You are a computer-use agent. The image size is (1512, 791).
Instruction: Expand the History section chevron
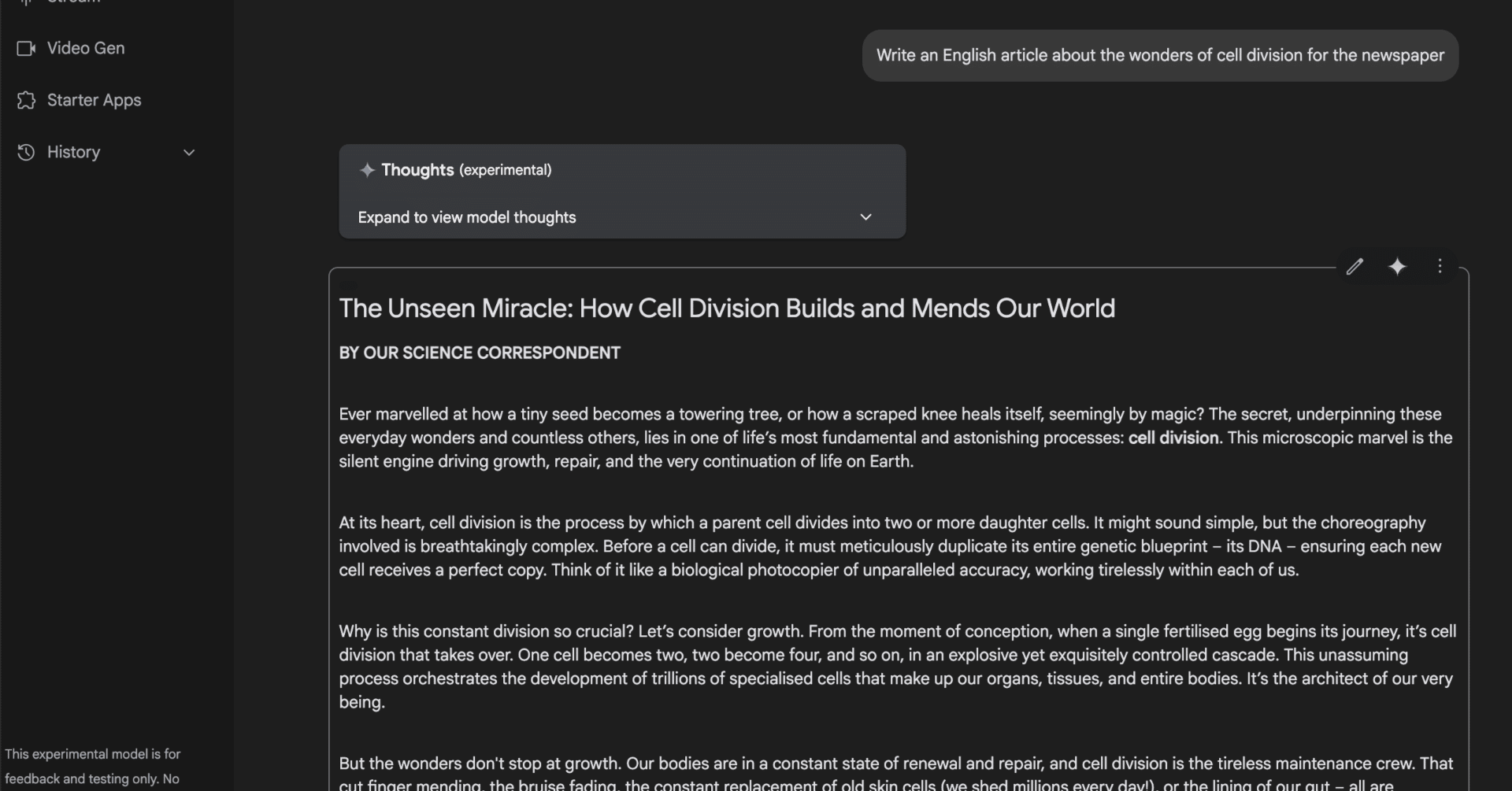click(x=189, y=153)
